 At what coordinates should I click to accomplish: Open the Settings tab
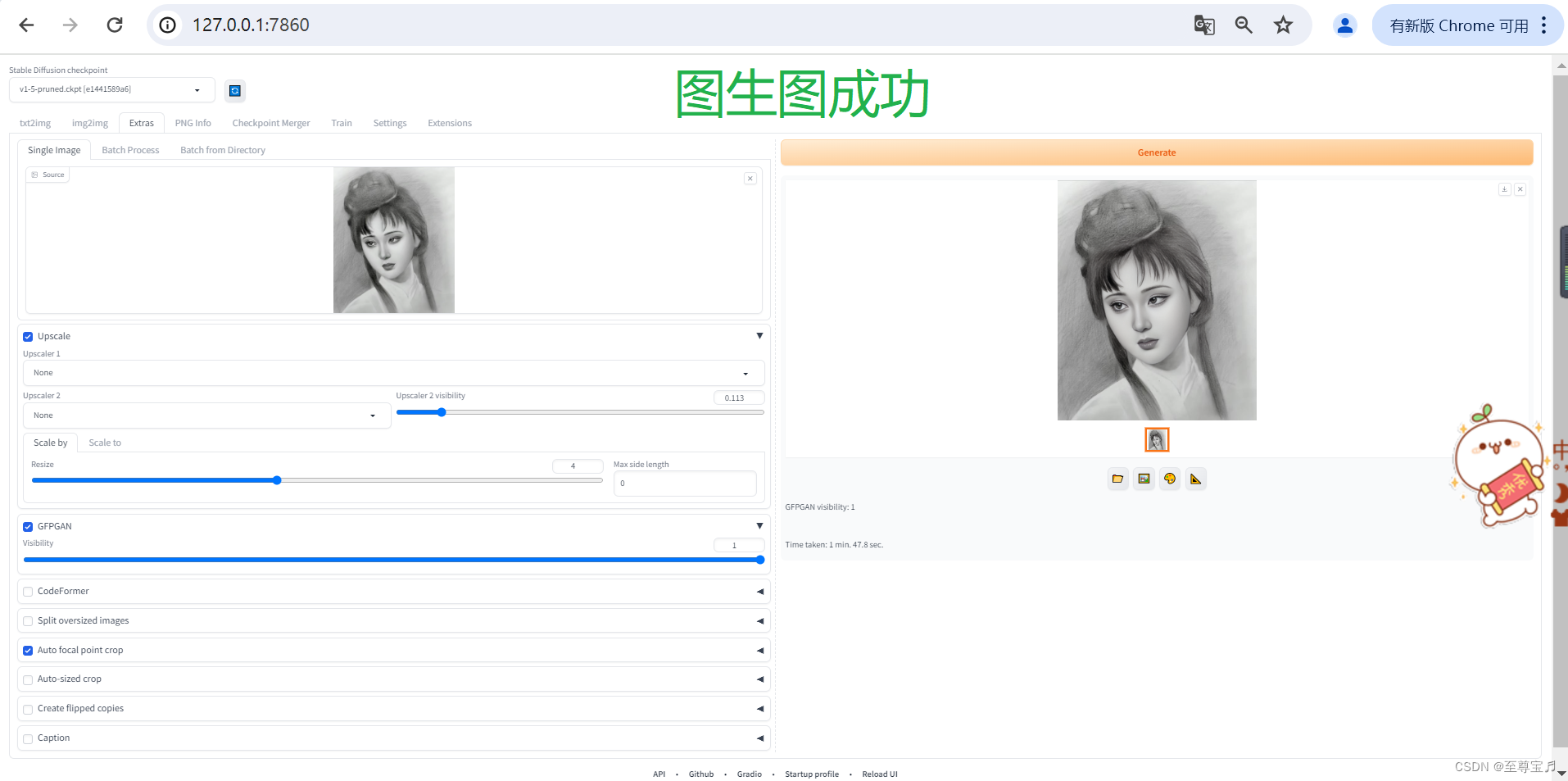pyautogui.click(x=390, y=123)
